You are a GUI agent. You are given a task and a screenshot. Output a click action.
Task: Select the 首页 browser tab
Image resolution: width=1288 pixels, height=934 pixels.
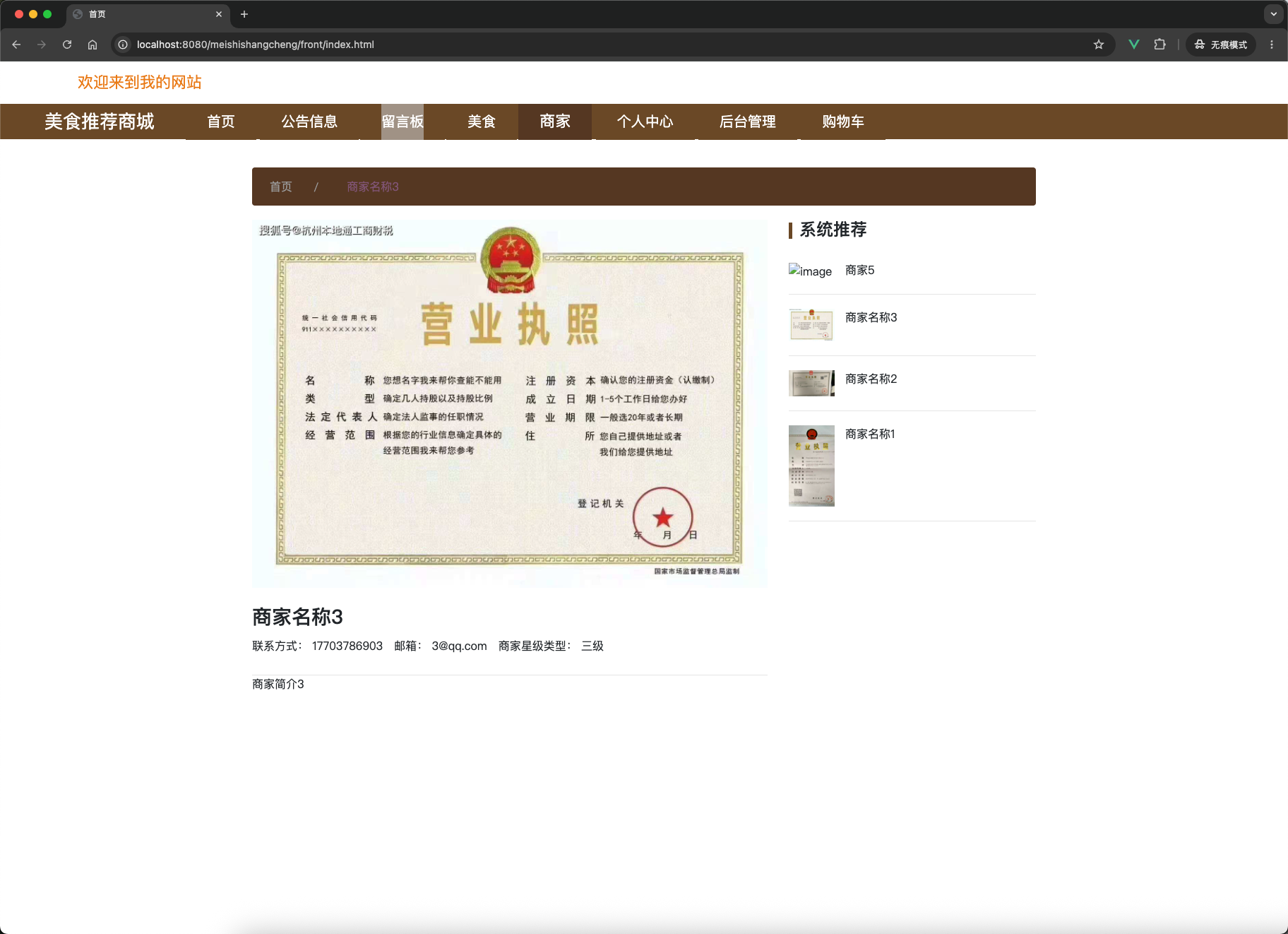coord(148,14)
